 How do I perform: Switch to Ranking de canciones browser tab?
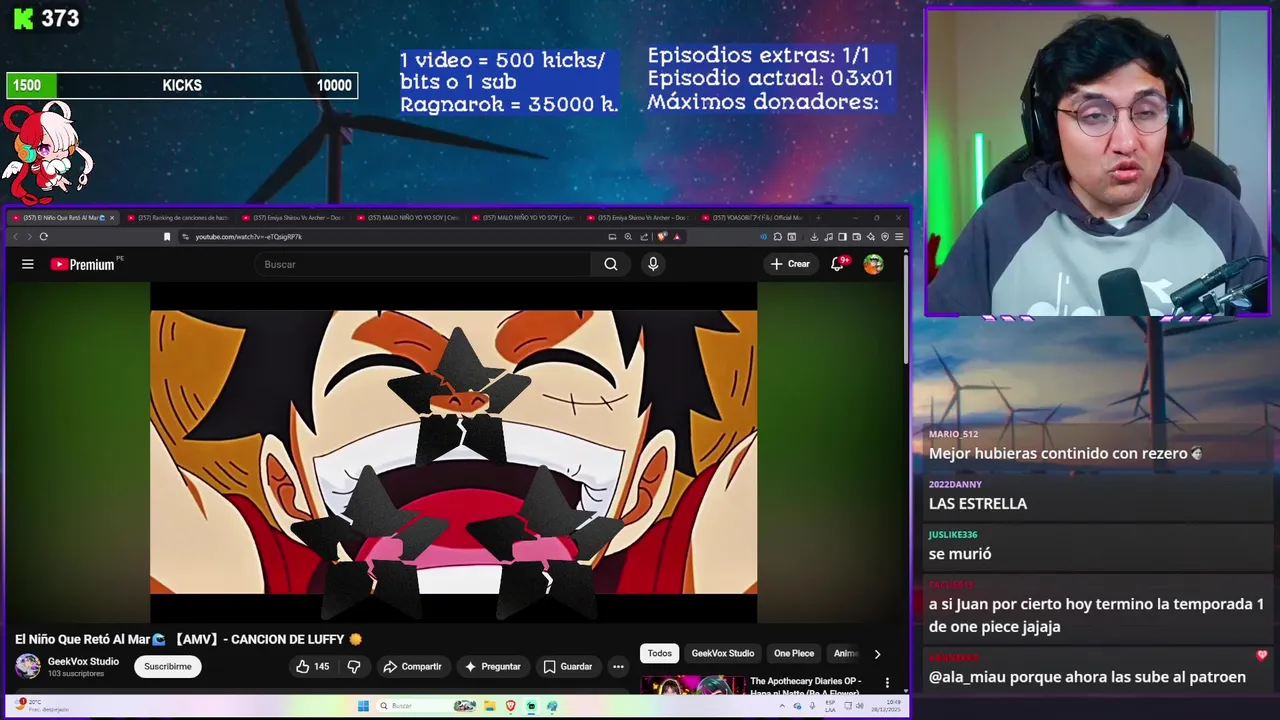pyautogui.click(x=180, y=217)
